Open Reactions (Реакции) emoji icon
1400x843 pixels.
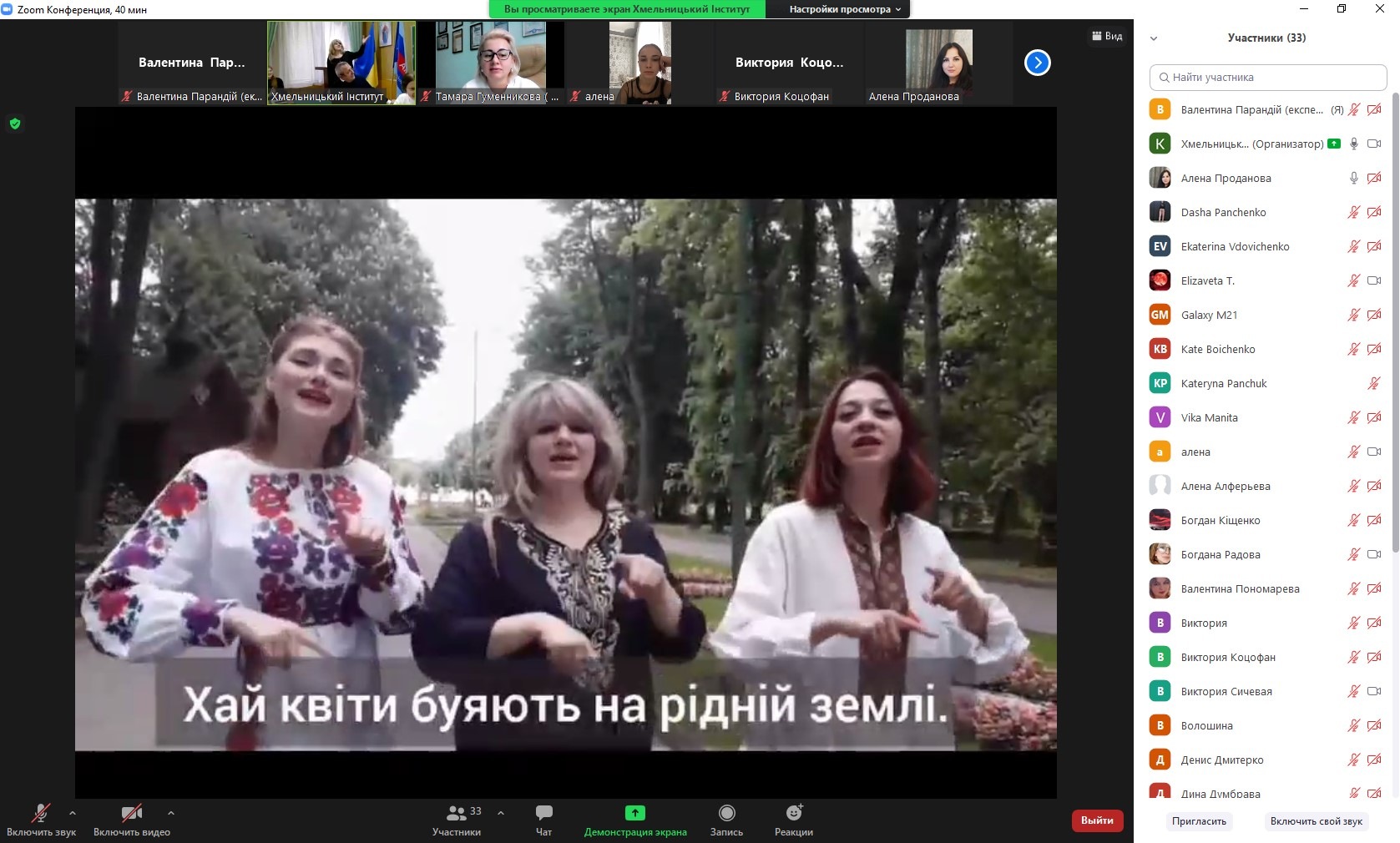tap(794, 813)
